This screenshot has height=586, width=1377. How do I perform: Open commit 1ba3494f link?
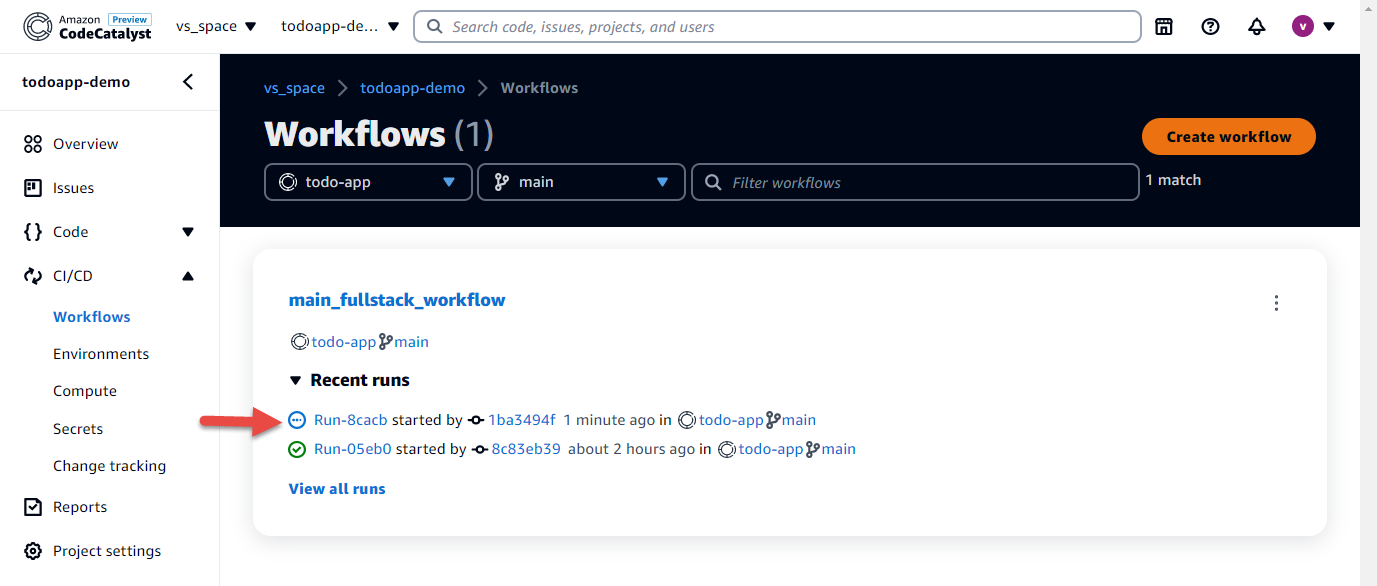[x=521, y=420]
